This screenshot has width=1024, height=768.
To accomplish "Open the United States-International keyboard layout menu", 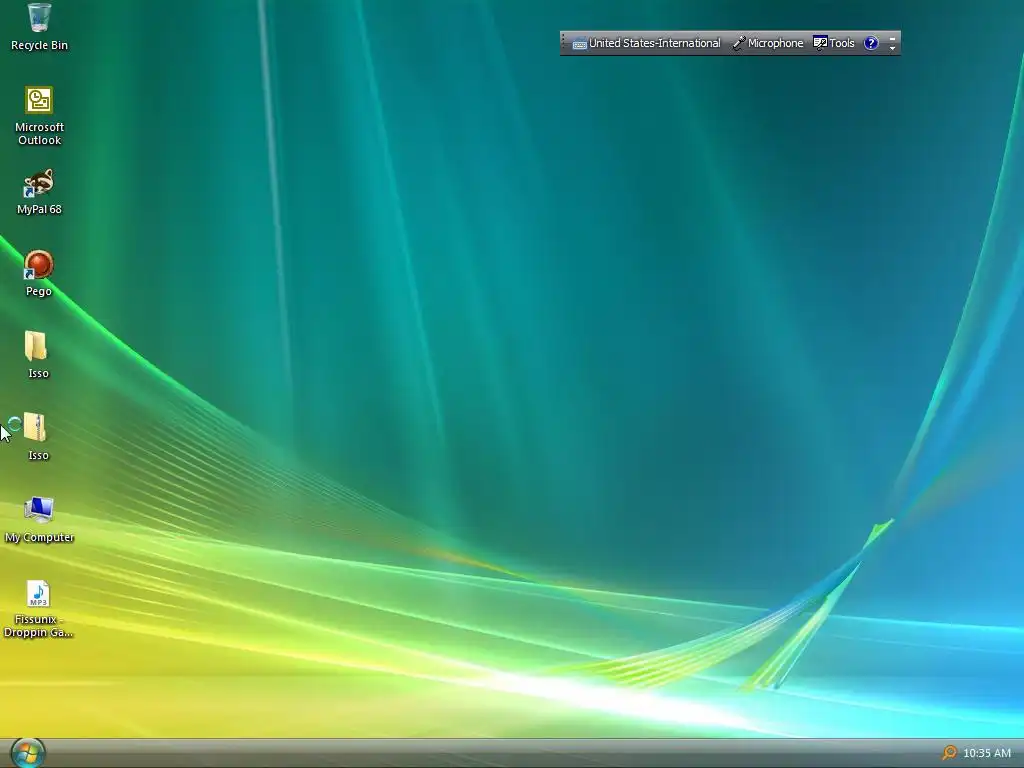I will pos(647,43).
